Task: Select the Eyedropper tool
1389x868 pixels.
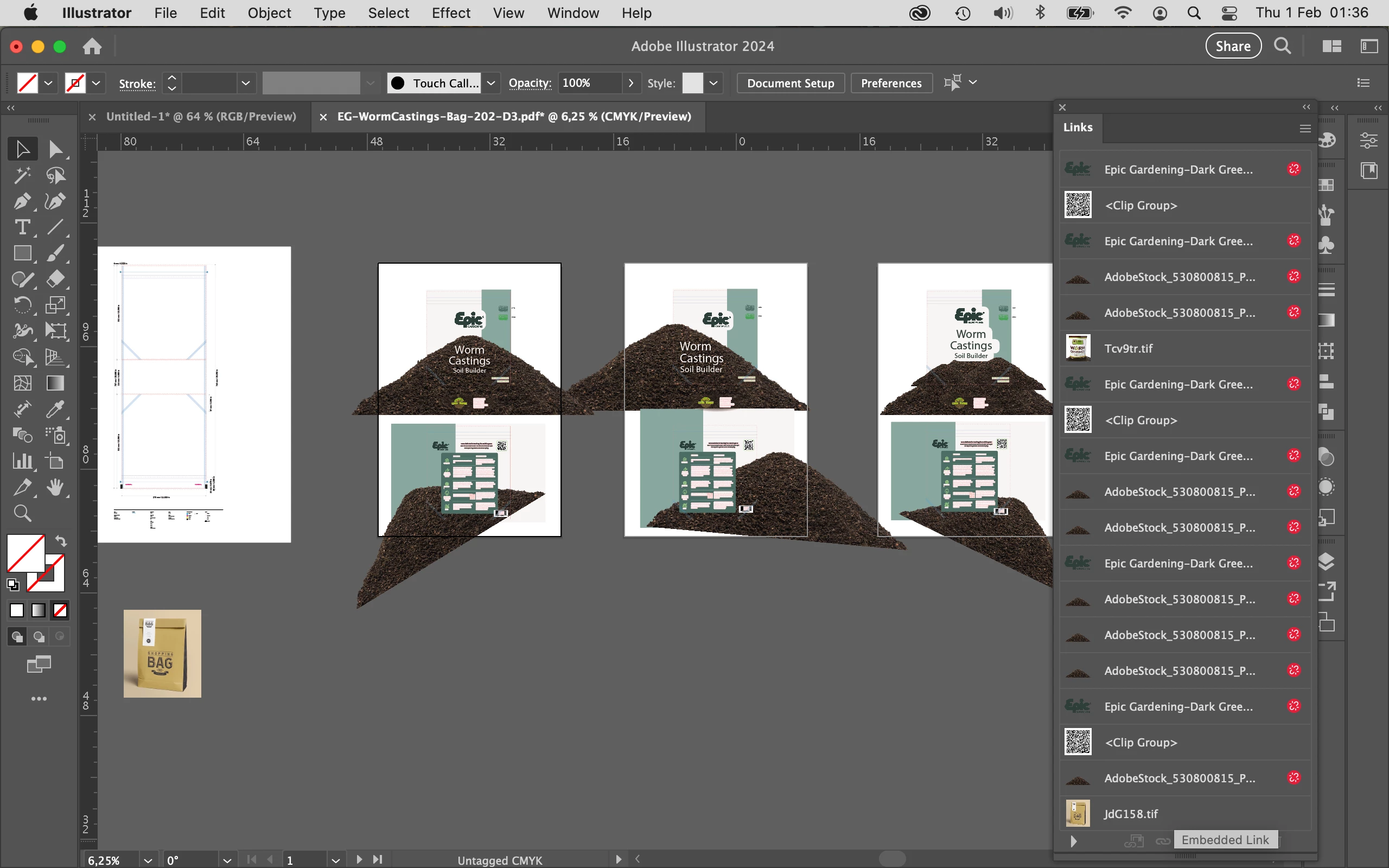Action: (x=55, y=409)
